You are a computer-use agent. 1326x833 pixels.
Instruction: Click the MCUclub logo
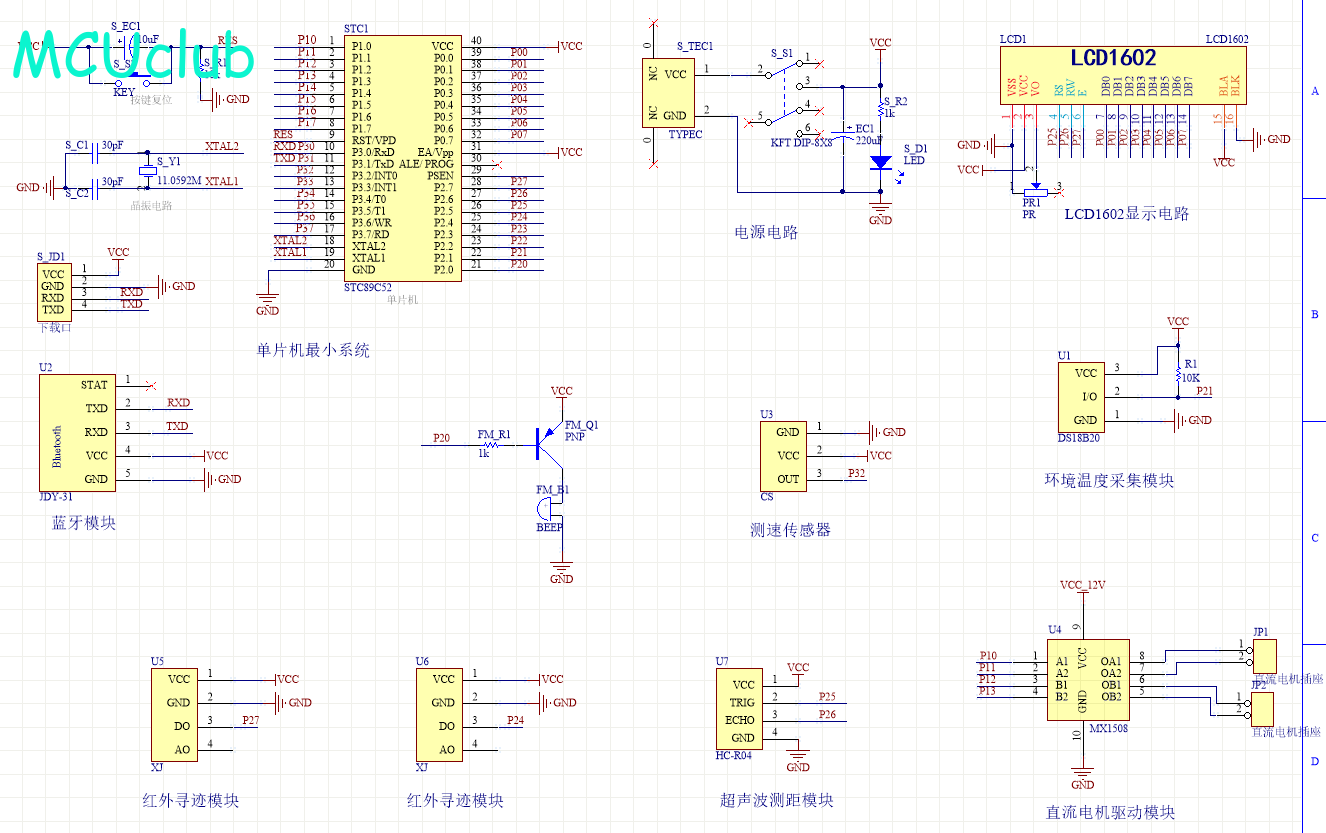coord(135,58)
